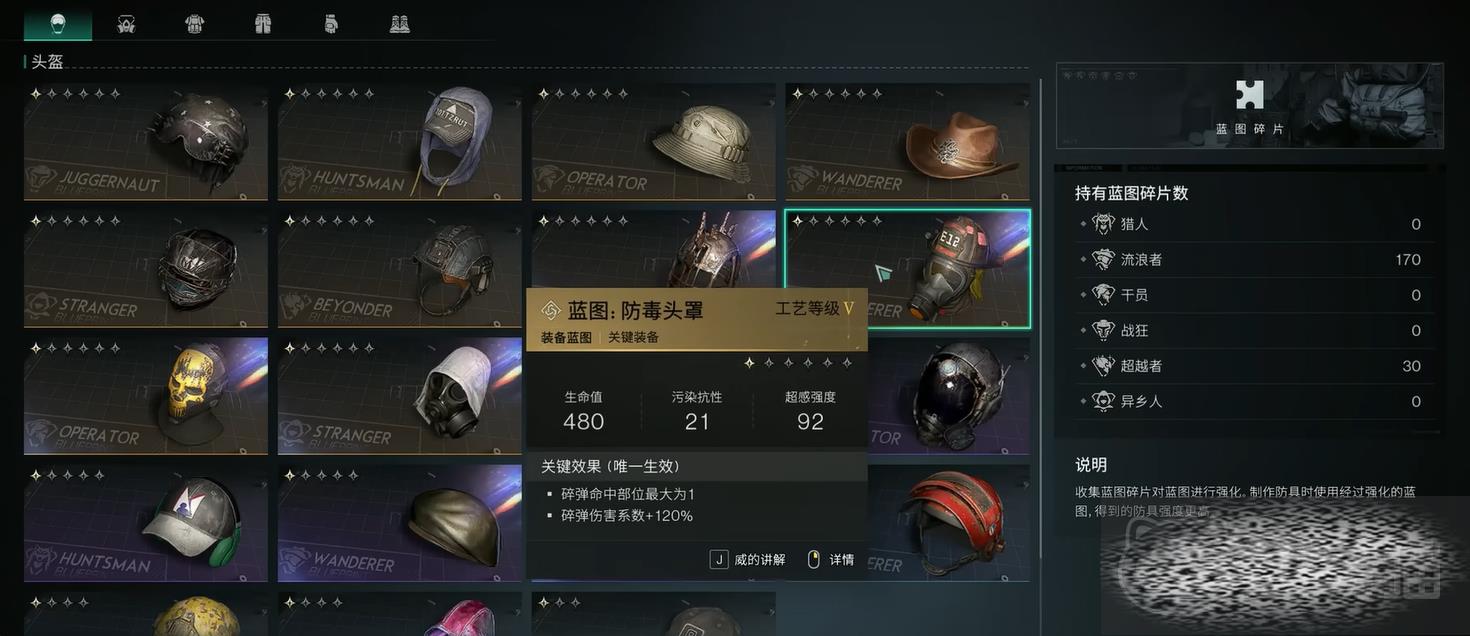
Task: Click the J key 威的讲解 hint
Action: click(747, 560)
